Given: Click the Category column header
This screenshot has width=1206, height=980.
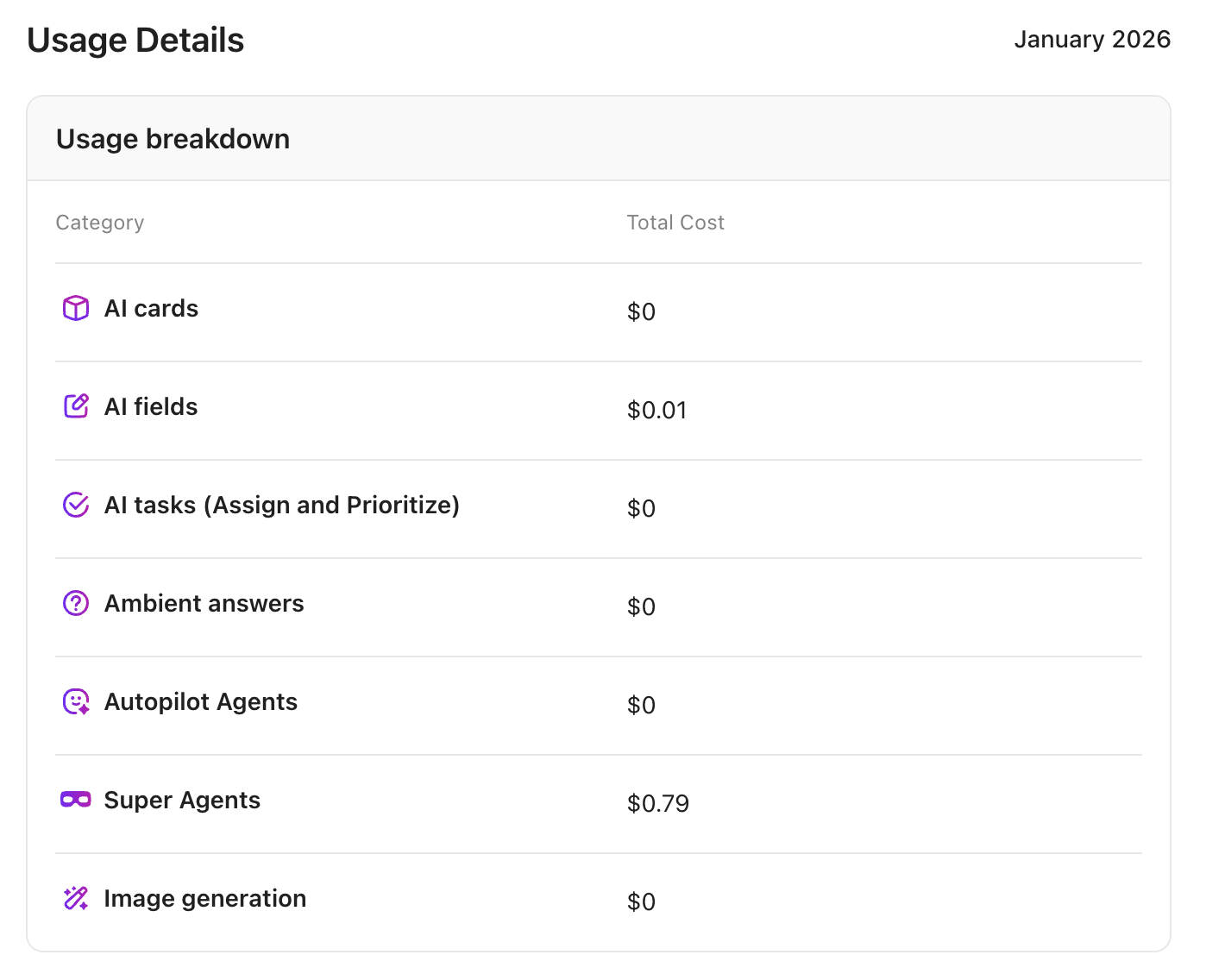Looking at the screenshot, I should tap(99, 222).
